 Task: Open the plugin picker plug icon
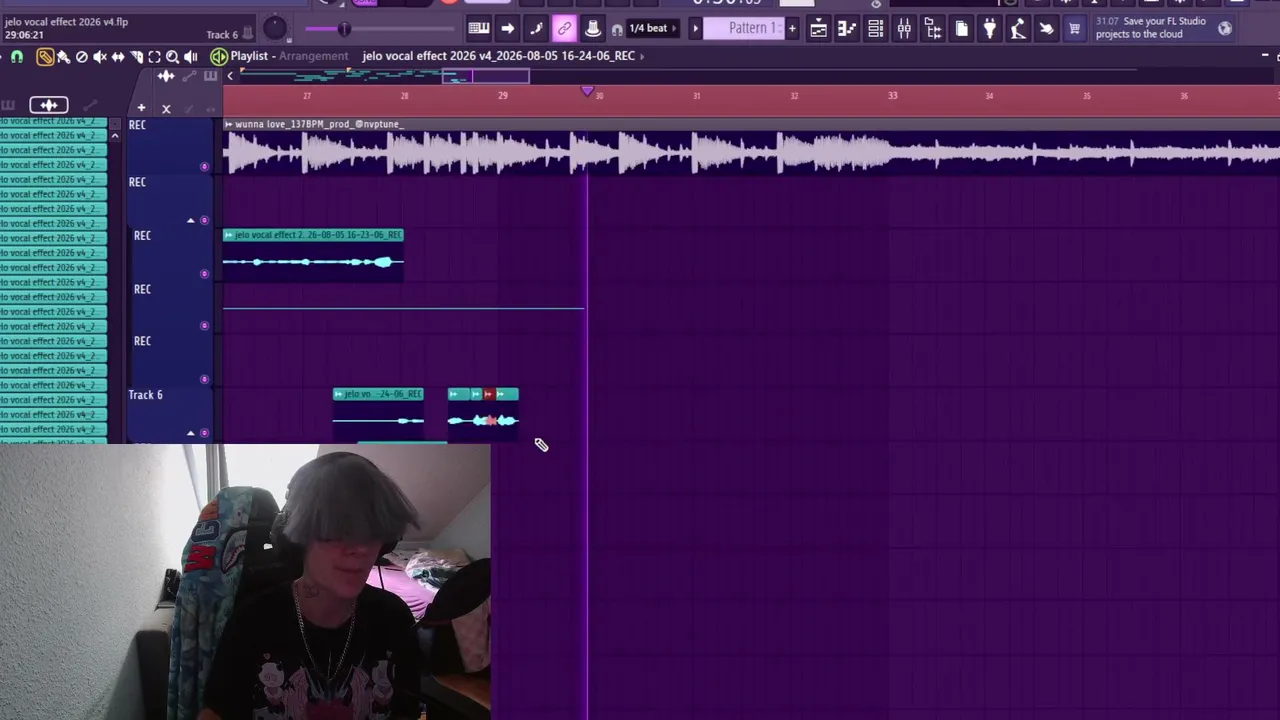coord(990,29)
